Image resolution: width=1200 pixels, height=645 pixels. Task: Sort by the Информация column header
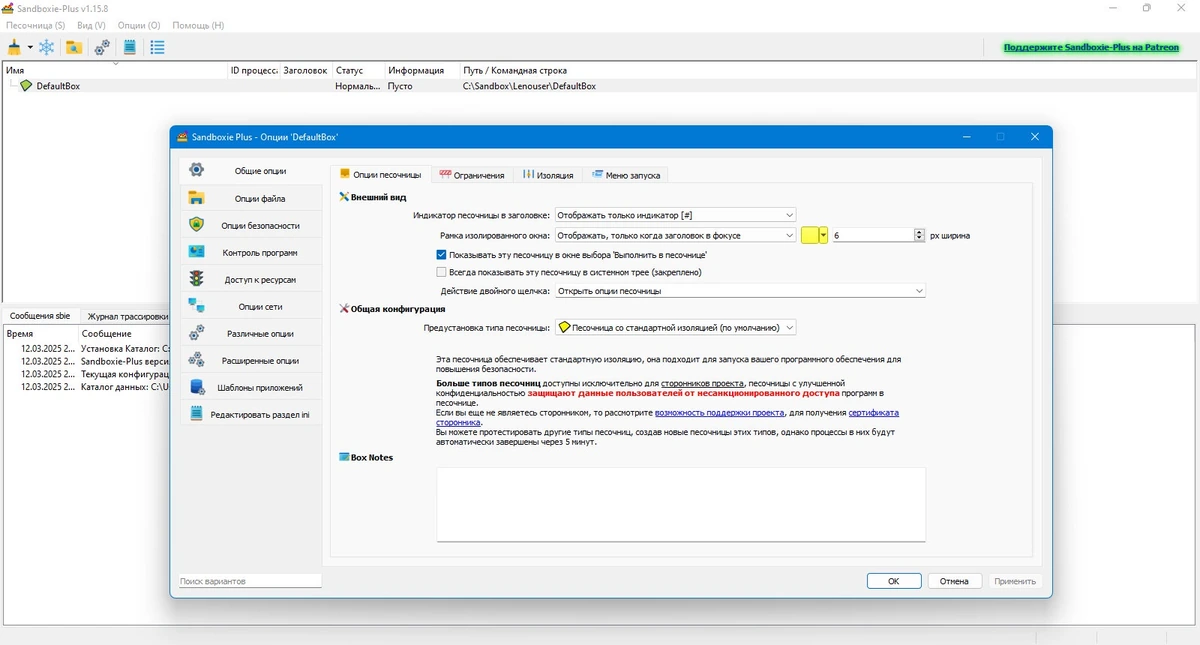tap(422, 71)
